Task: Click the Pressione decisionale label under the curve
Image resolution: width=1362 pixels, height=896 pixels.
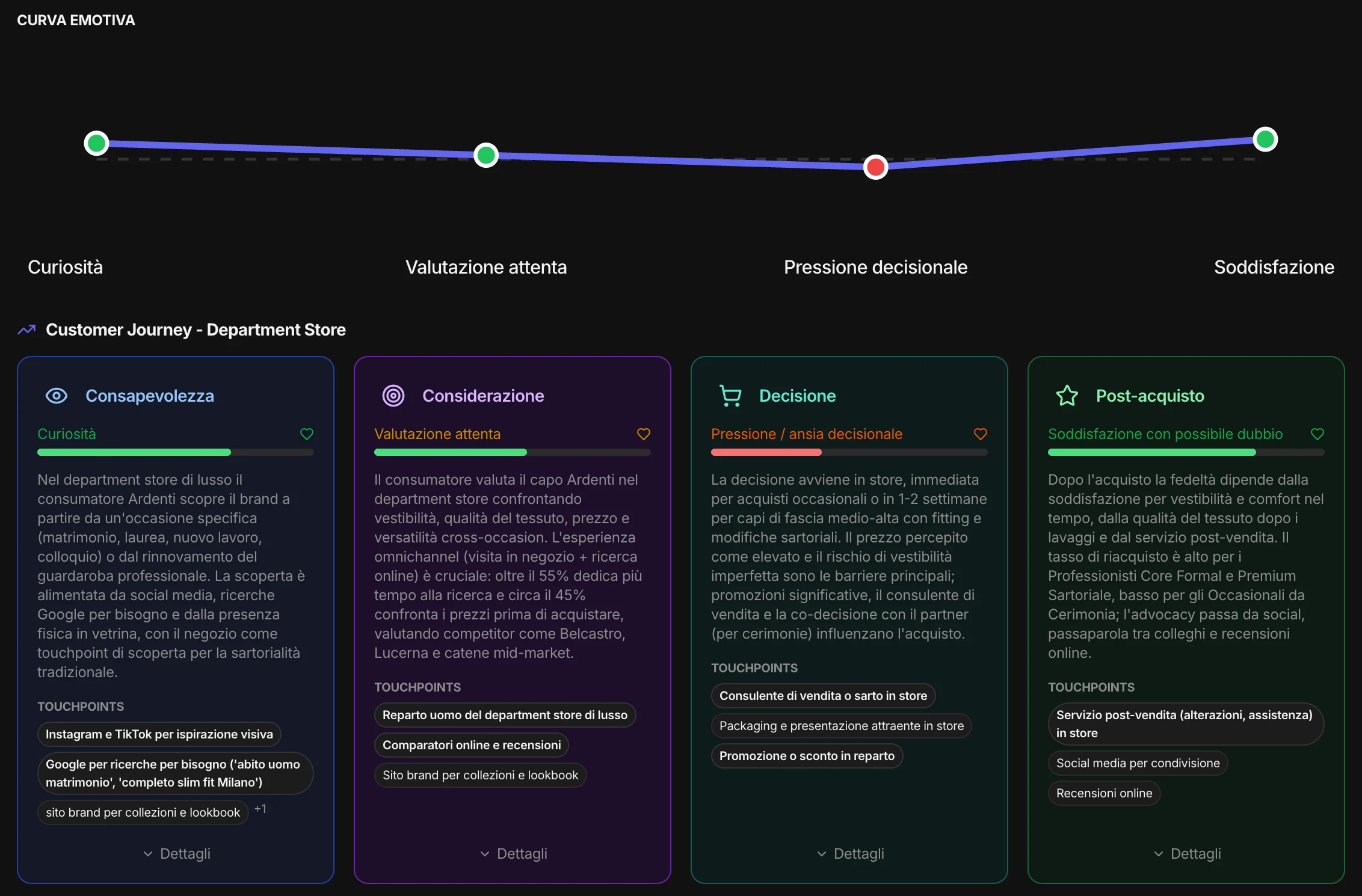Action: click(x=876, y=267)
